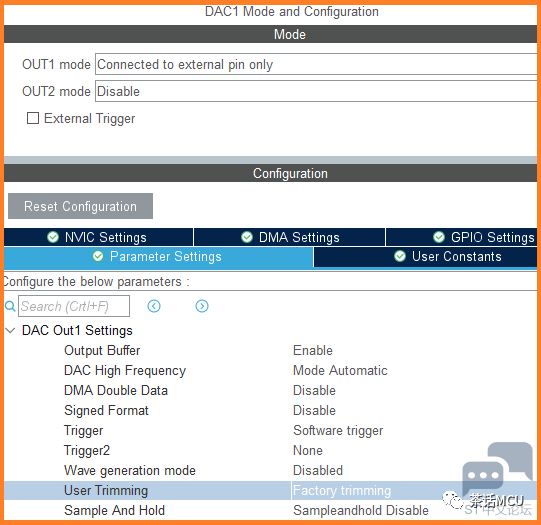Click the Reset Configuration button
This screenshot has height=525, width=541.
[x=80, y=206]
